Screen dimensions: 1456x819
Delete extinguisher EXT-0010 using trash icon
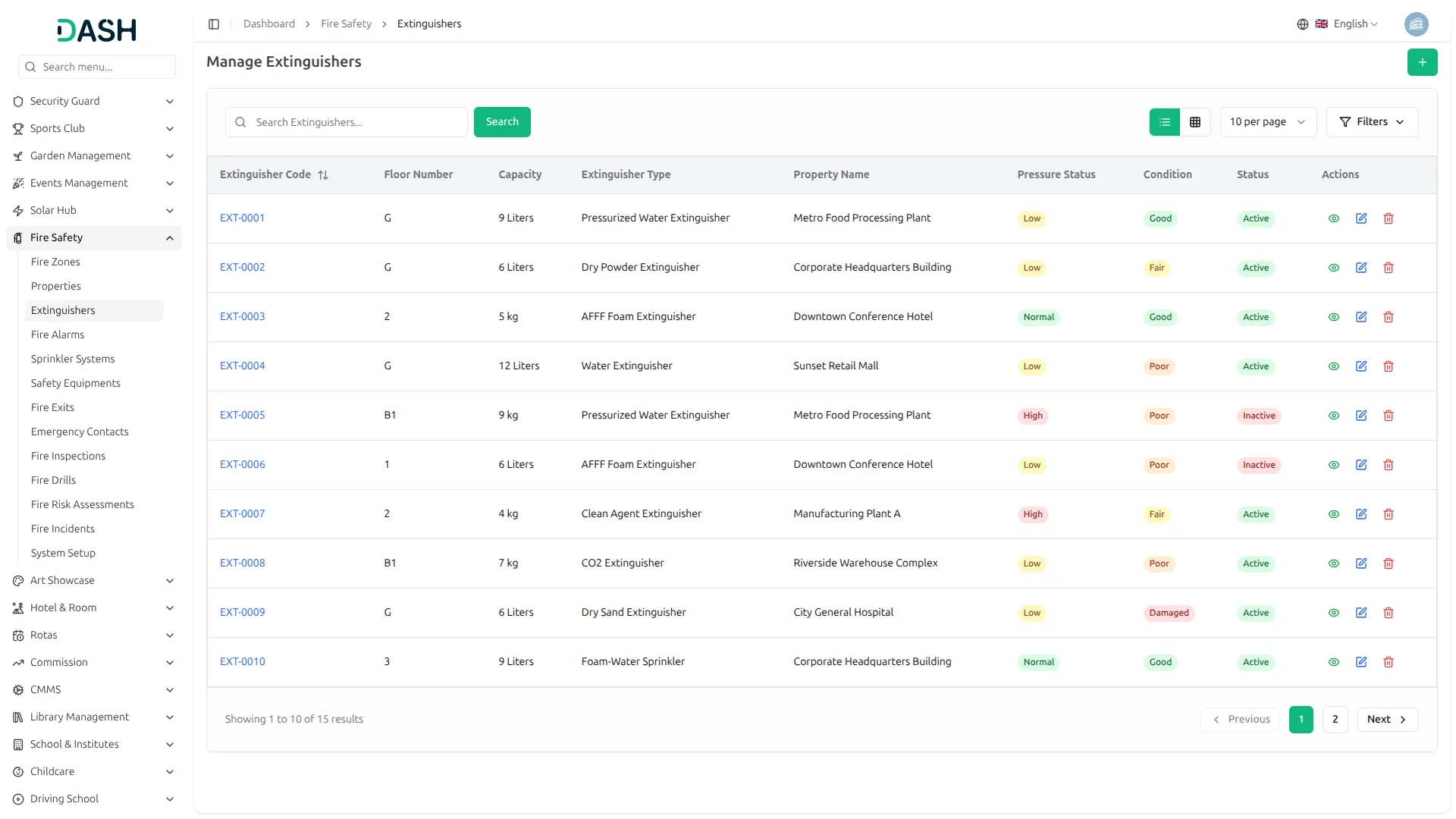[x=1389, y=662]
